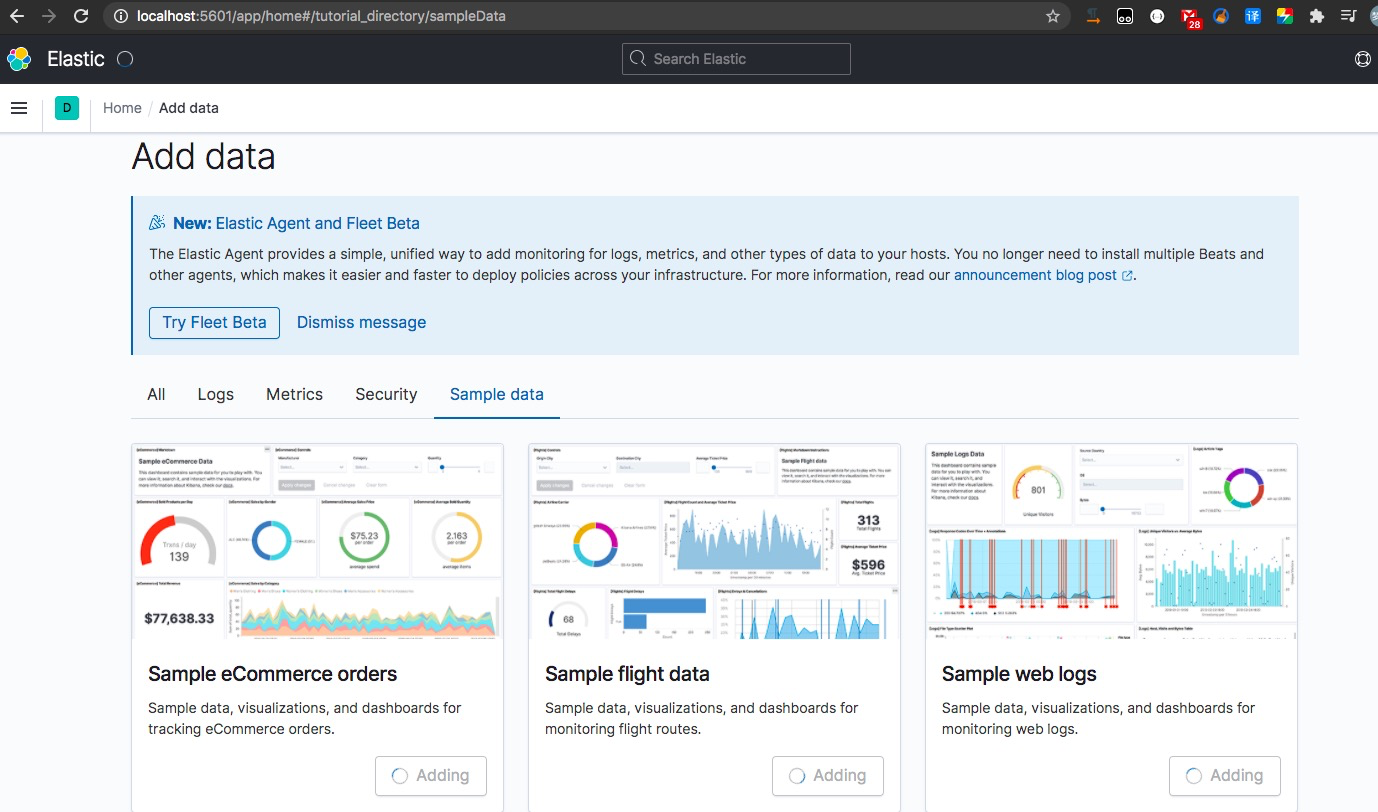Viewport: 1378px width, 812px height.
Task: Click the Add data breadcrumb
Action: (x=189, y=108)
